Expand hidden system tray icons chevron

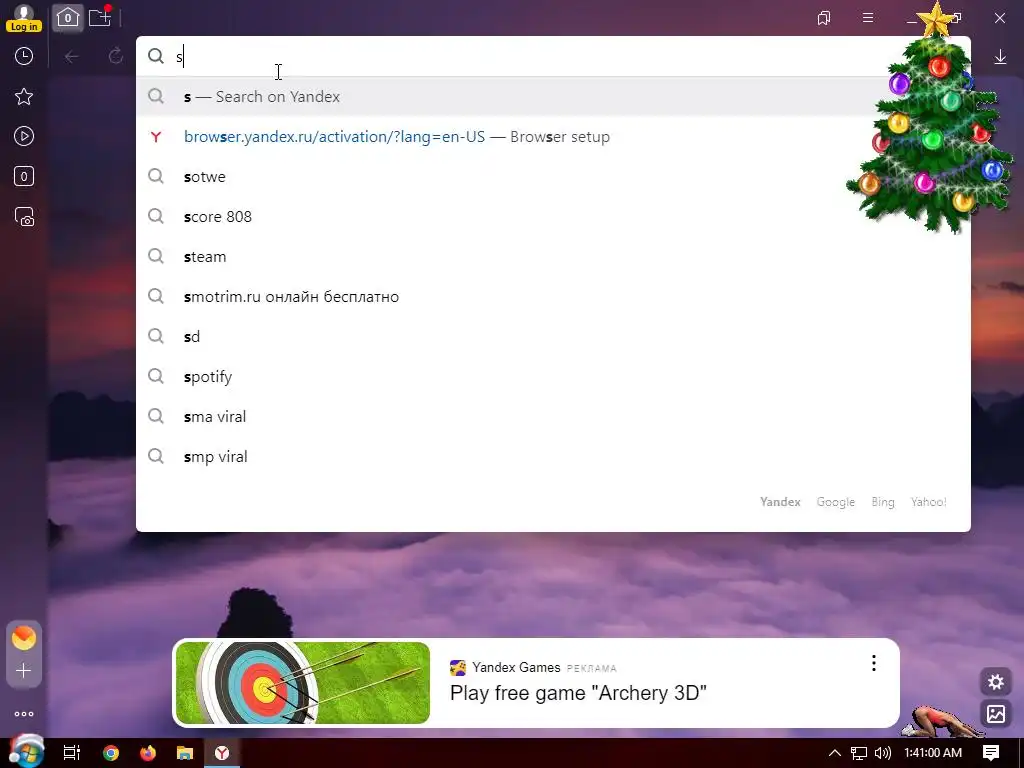(835, 753)
